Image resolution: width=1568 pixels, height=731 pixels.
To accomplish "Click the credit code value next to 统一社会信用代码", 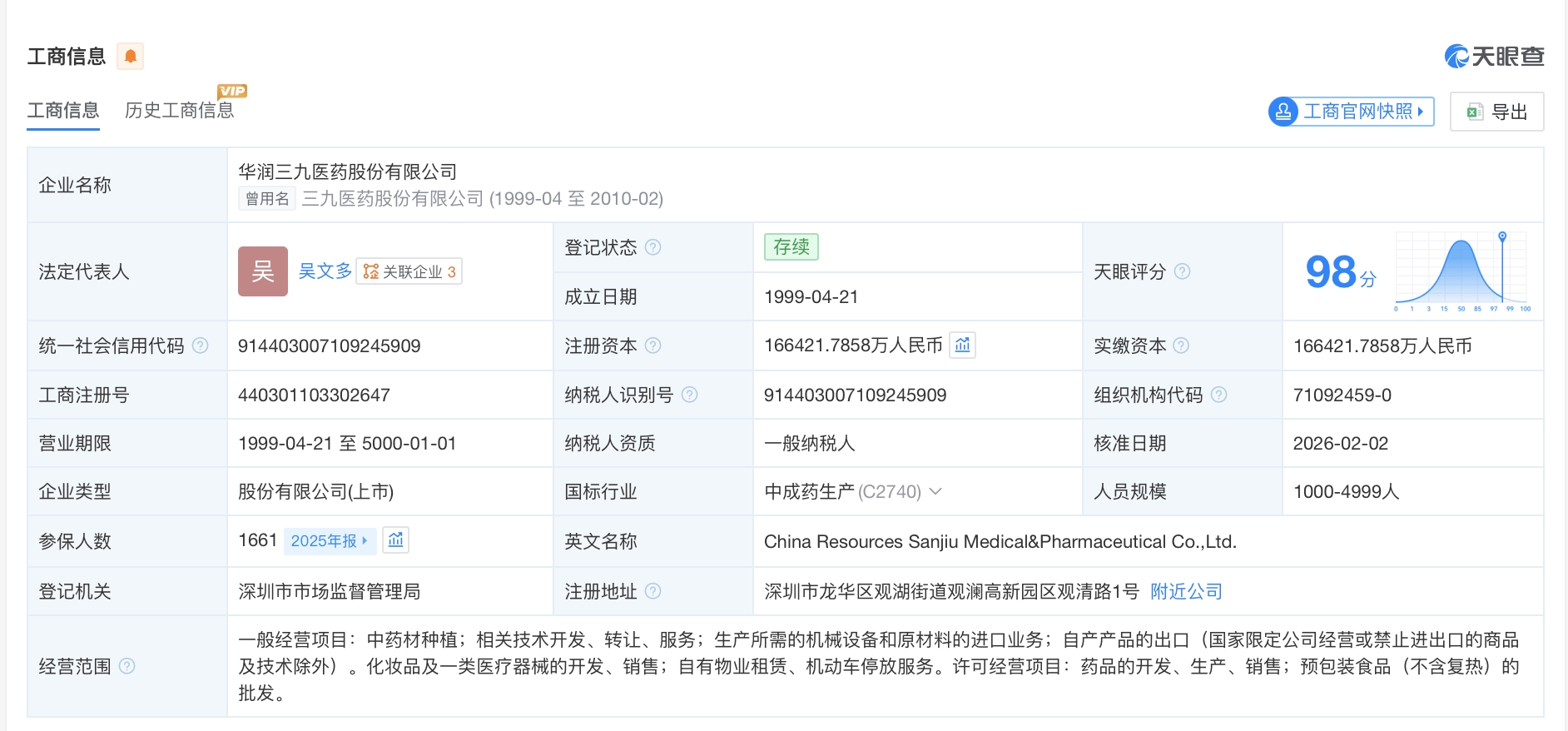I will coord(330,346).
